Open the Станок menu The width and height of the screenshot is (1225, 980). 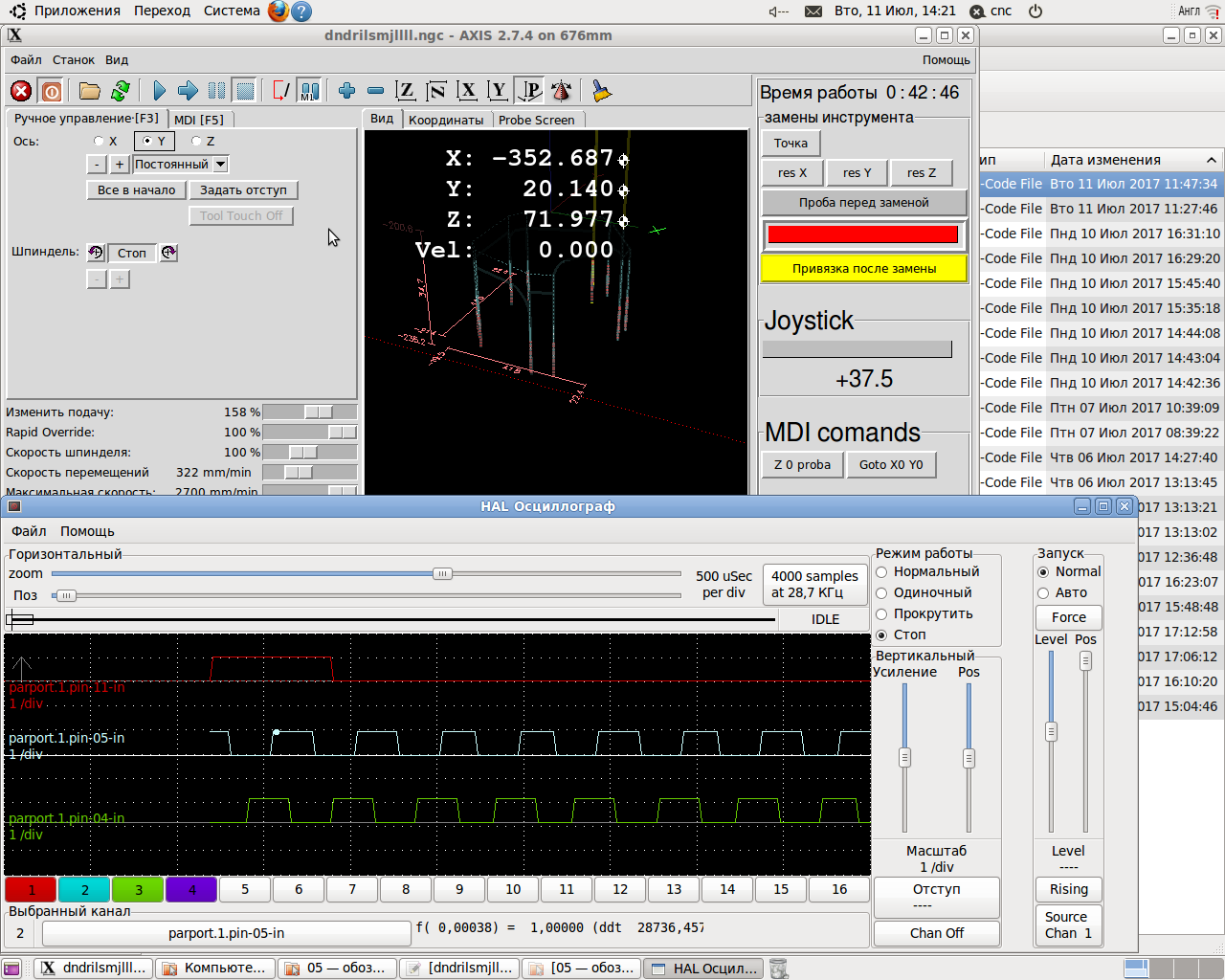tap(73, 59)
